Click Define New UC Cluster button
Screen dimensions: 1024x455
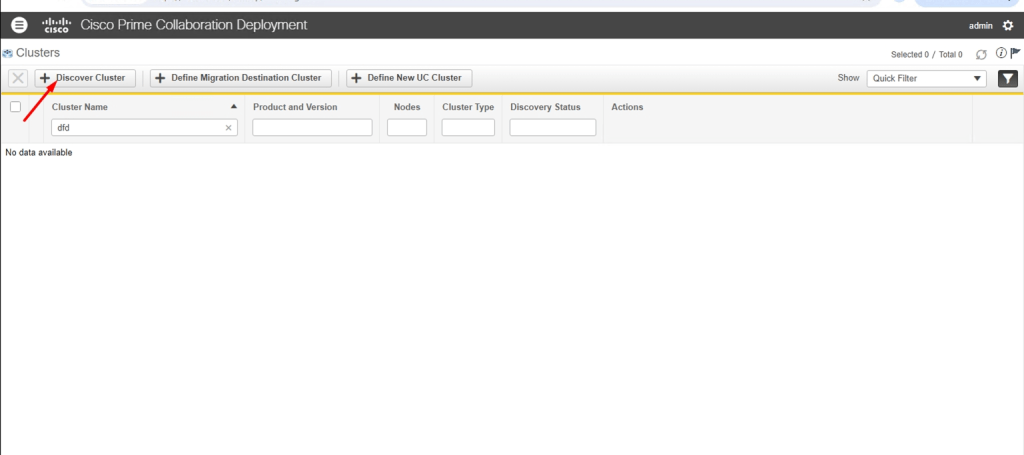[409, 78]
